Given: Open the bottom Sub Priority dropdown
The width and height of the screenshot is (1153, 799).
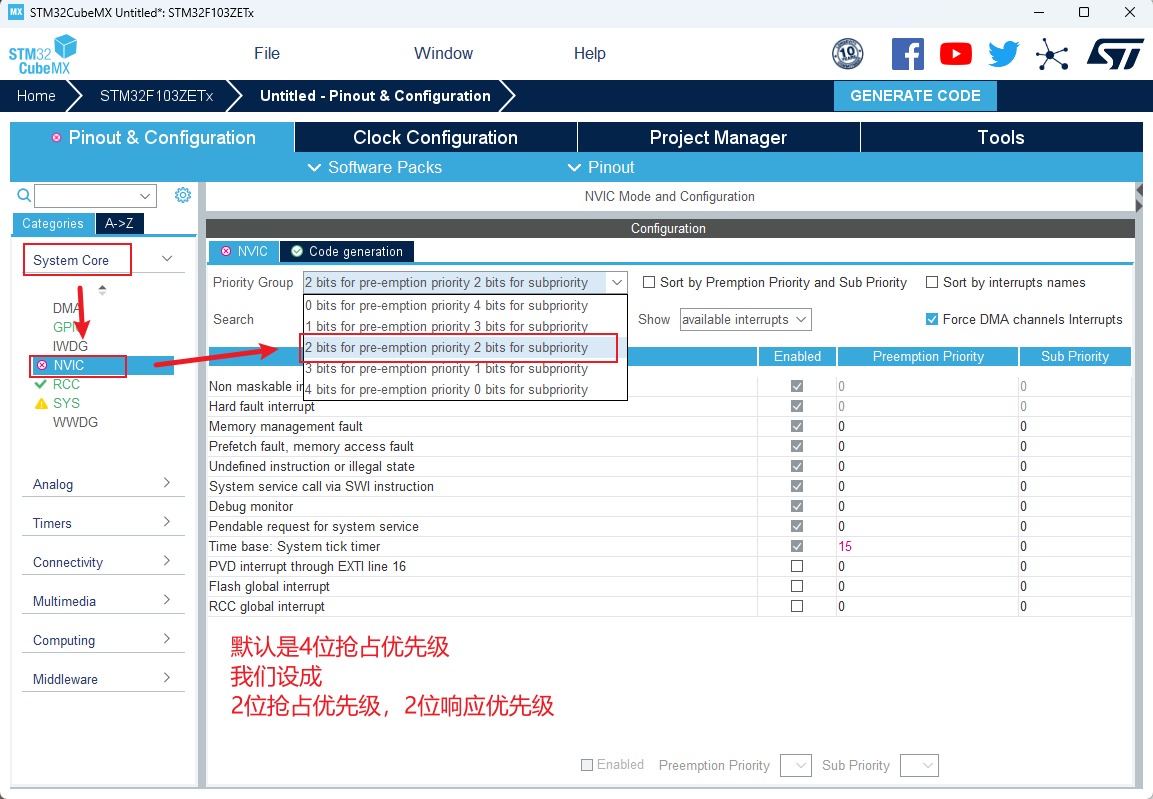Looking at the screenshot, I should click(x=919, y=765).
